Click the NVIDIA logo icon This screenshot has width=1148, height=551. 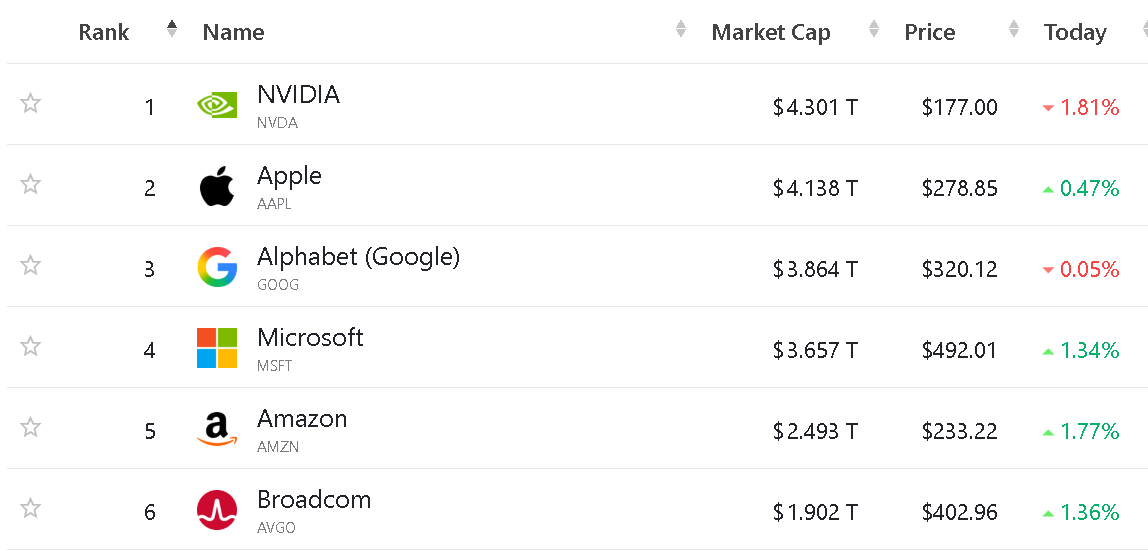[x=217, y=105]
